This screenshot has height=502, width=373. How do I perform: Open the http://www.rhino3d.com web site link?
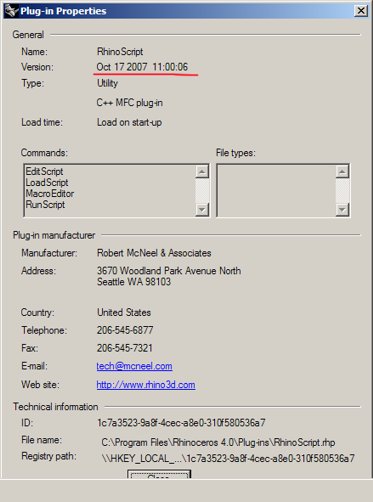click(x=146, y=385)
